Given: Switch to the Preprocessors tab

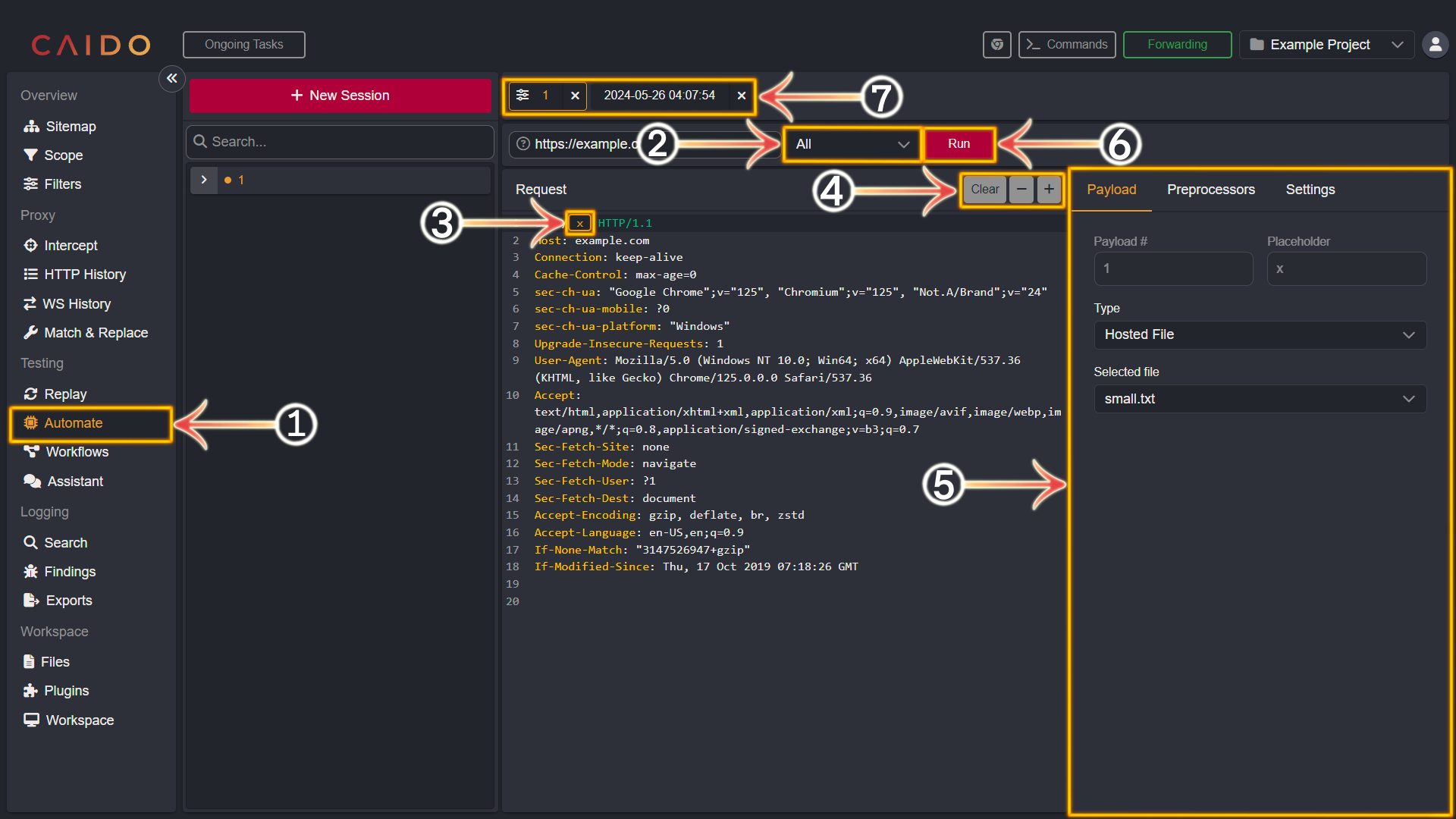Looking at the screenshot, I should pyautogui.click(x=1210, y=190).
